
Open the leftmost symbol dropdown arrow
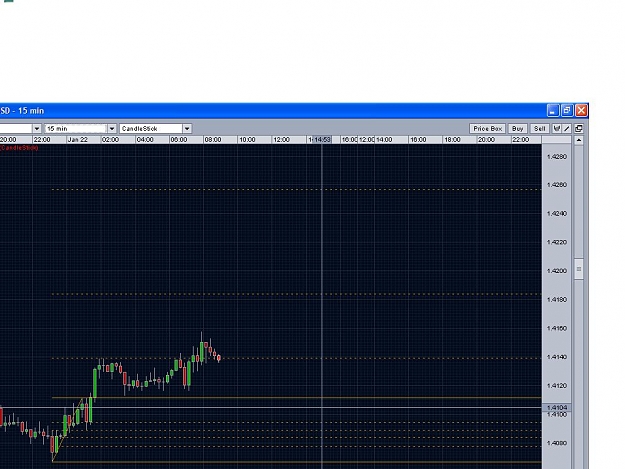tap(37, 129)
